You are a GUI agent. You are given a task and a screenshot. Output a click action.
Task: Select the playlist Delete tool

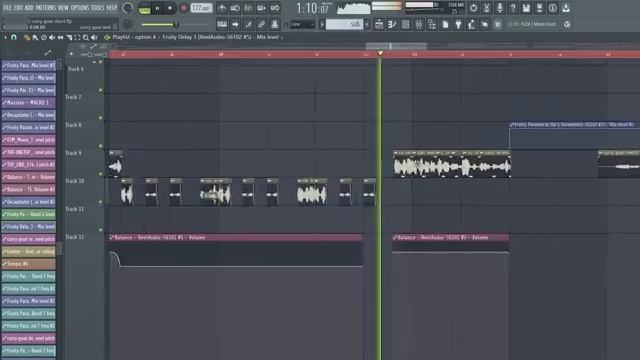pyautogui.click(x=44, y=38)
